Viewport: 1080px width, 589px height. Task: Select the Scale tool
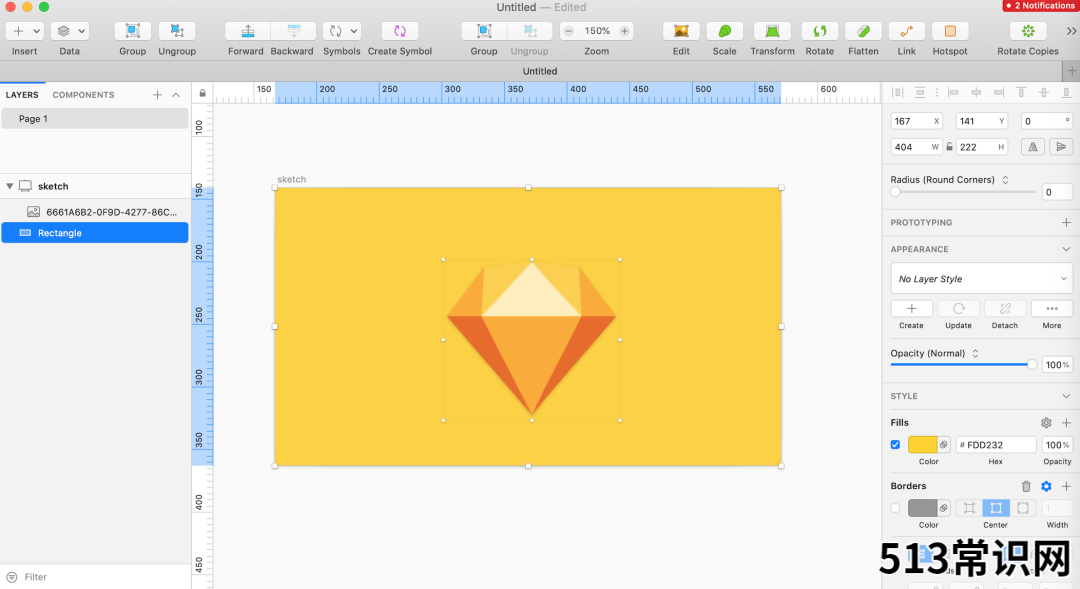tap(725, 31)
